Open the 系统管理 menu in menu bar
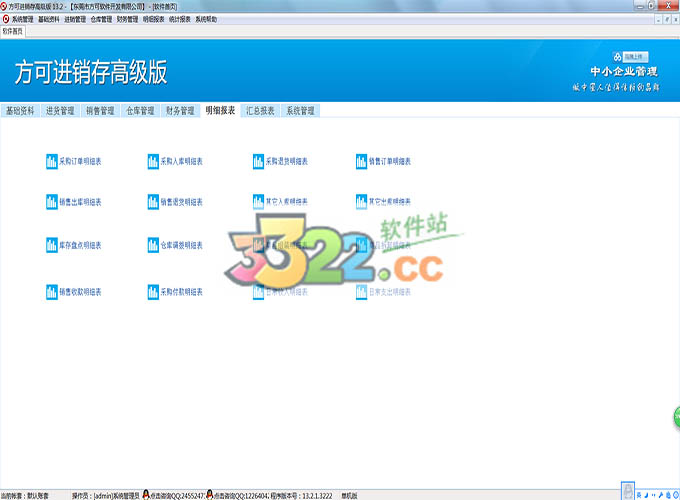The height and width of the screenshot is (500, 680). [x=23, y=19]
